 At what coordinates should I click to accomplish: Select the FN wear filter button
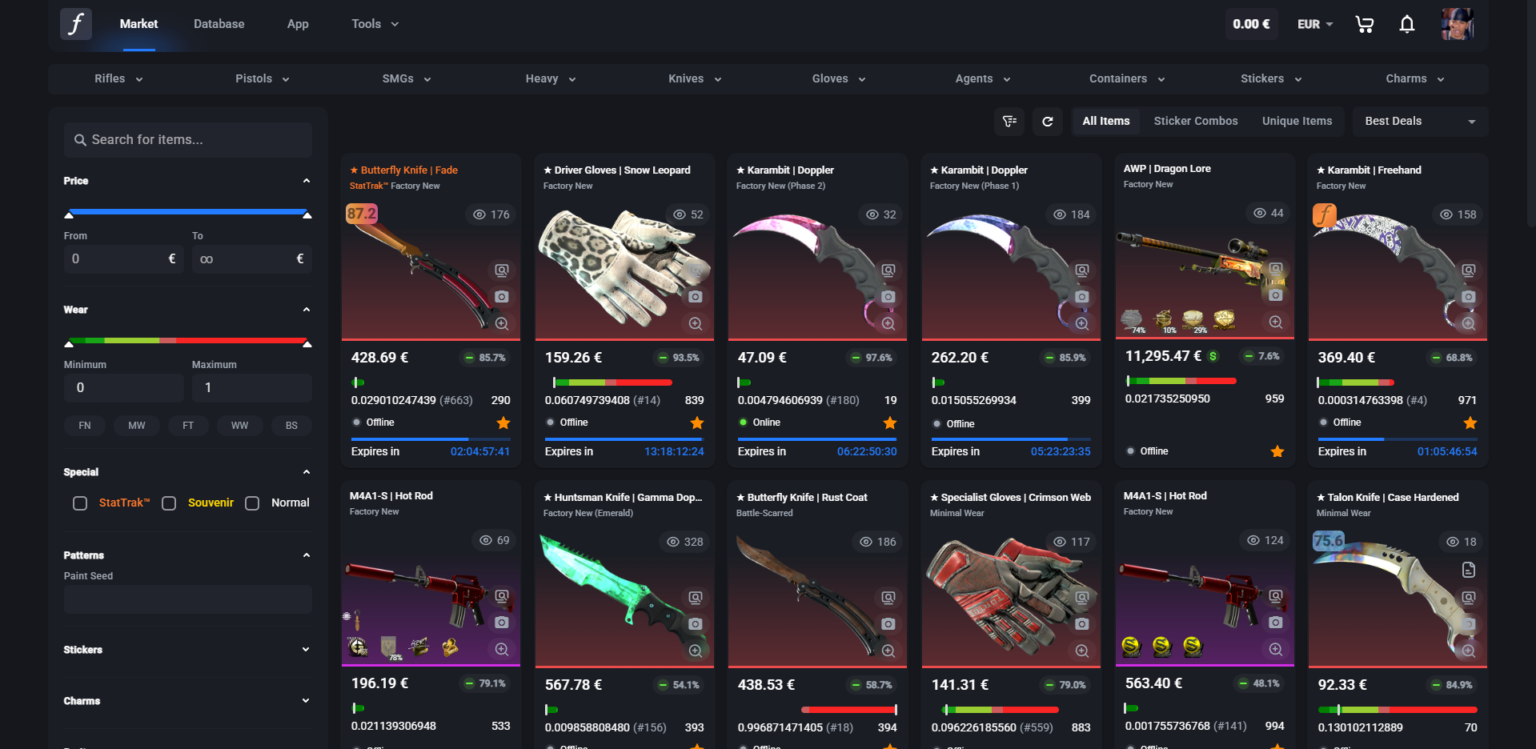(85, 425)
